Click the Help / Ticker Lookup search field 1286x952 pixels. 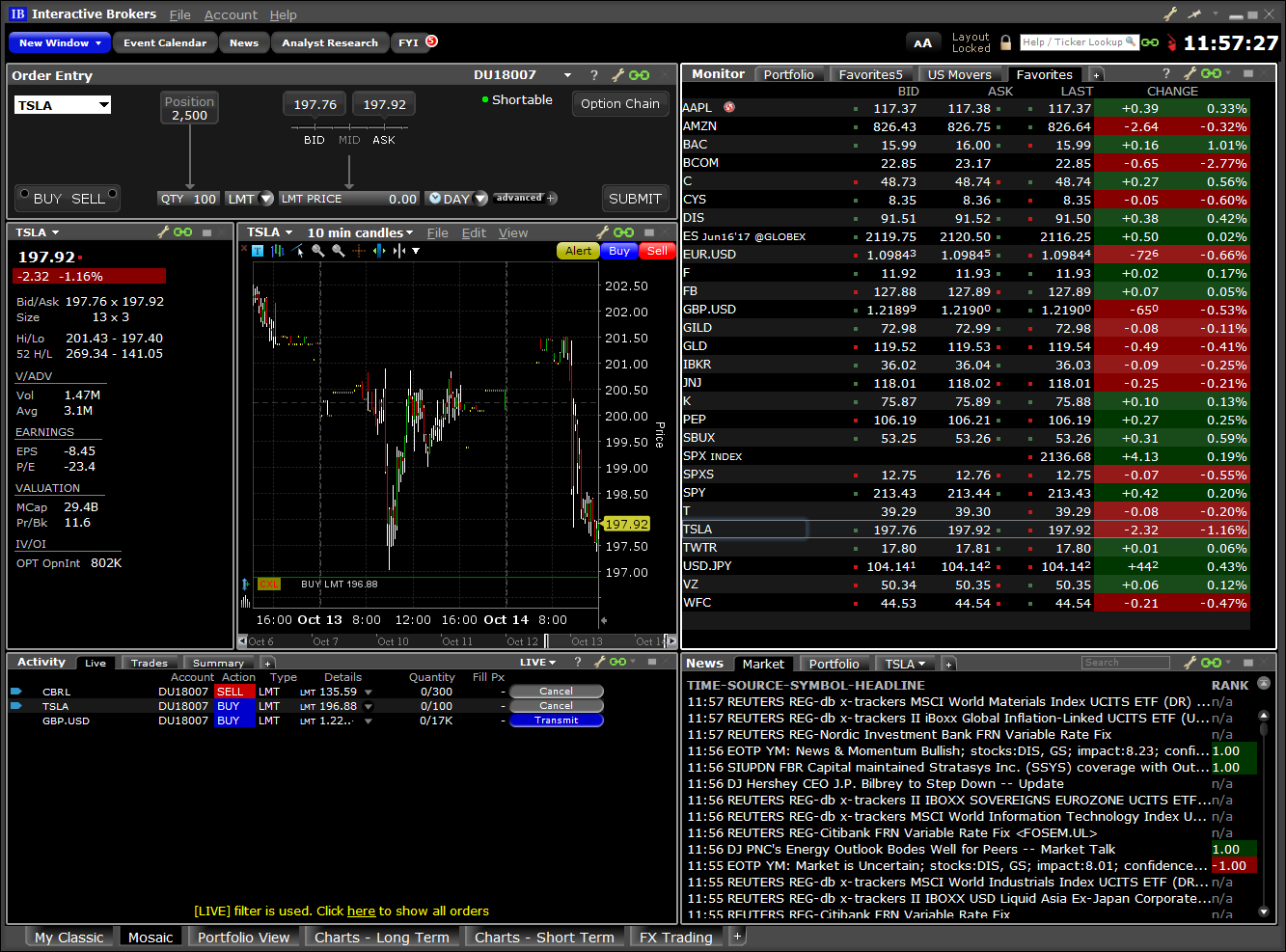click(x=1079, y=42)
